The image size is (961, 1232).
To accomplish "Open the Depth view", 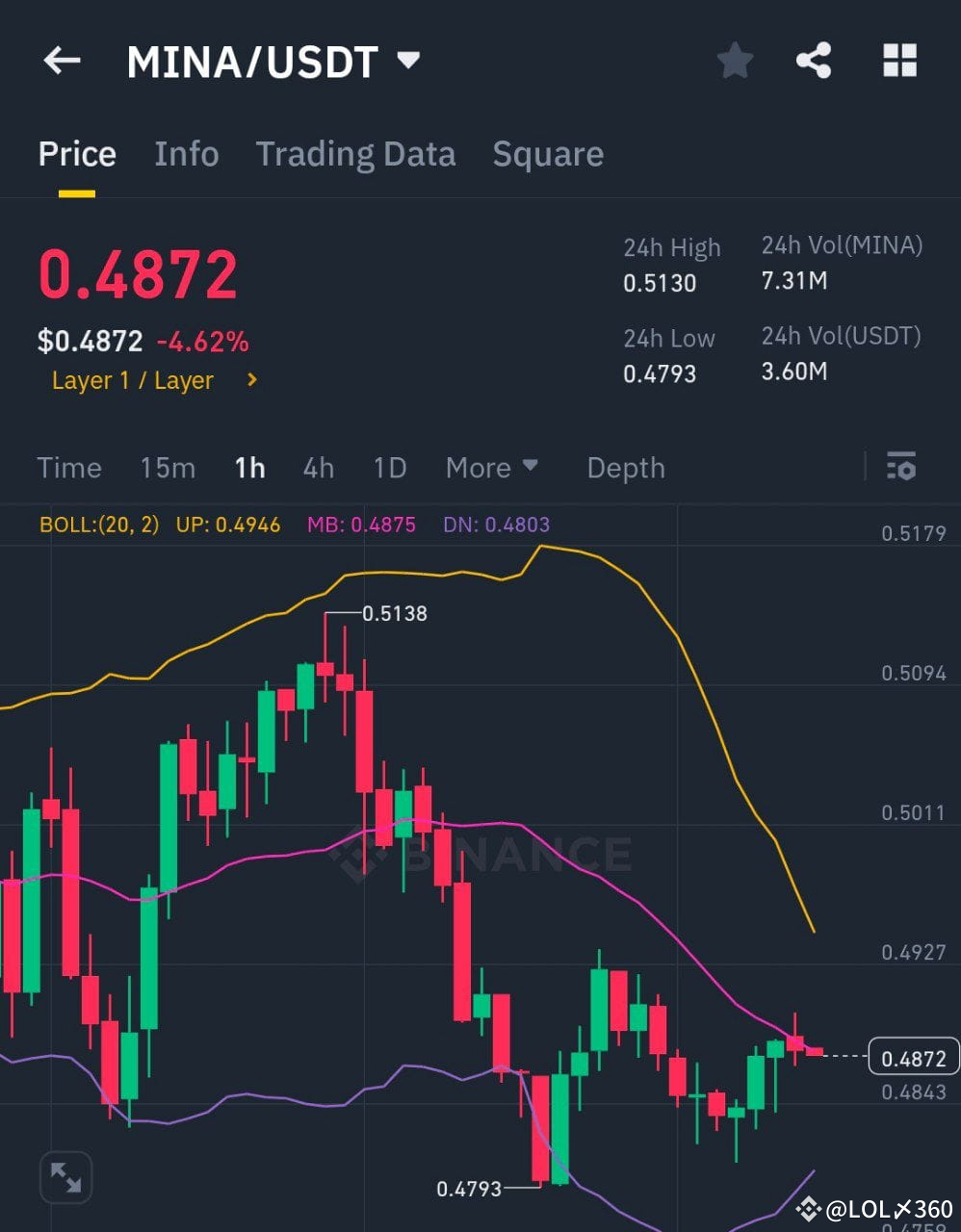I will [x=626, y=467].
